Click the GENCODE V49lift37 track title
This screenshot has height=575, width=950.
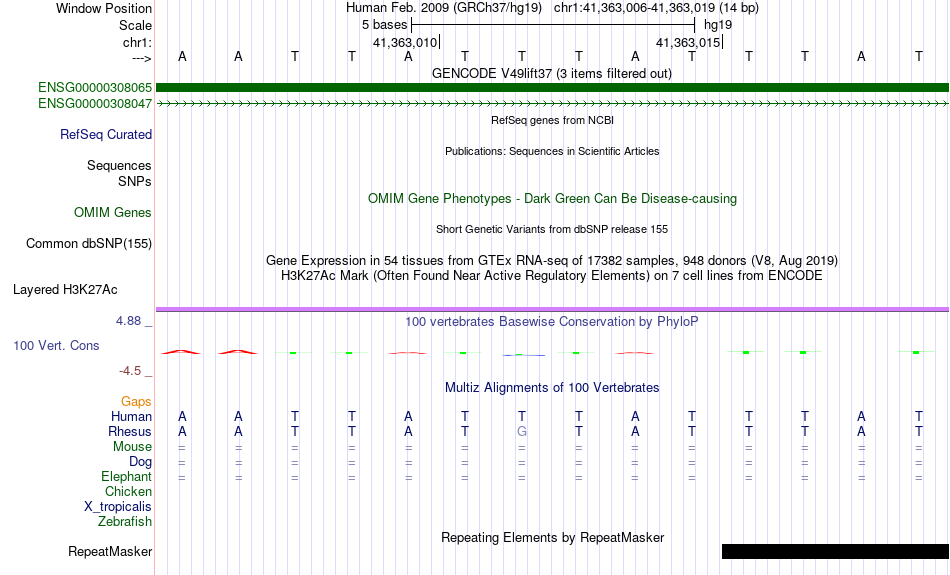click(552, 74)
